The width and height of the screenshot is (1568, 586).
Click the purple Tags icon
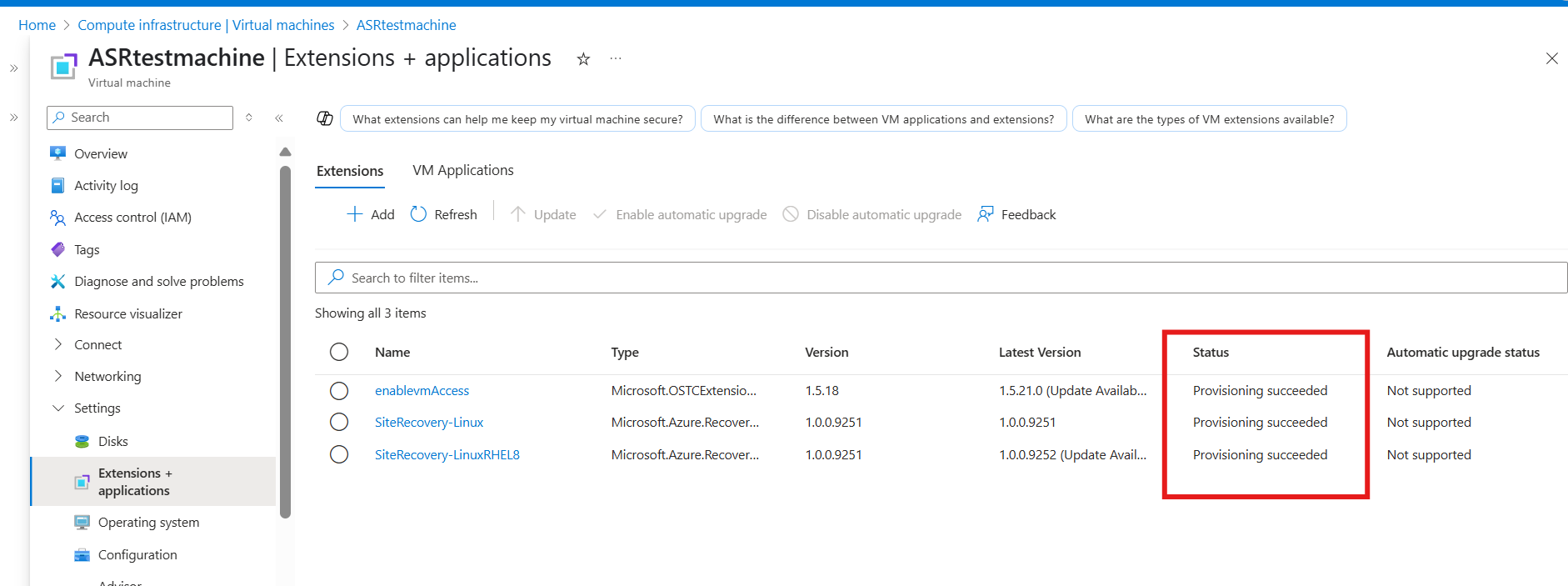pos(57,249)
